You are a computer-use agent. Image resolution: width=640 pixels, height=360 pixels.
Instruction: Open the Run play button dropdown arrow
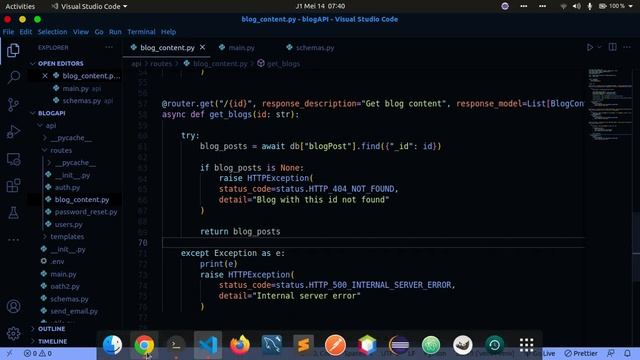click(x=600, y=47)
